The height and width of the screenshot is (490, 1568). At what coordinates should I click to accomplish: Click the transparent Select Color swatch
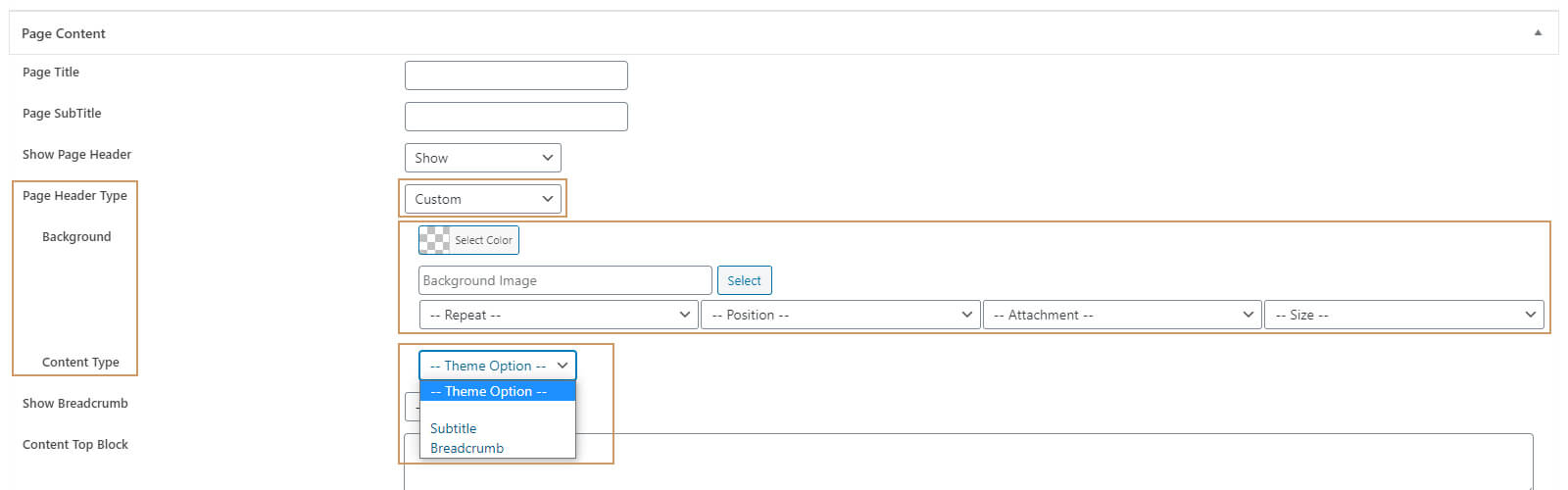468,240
